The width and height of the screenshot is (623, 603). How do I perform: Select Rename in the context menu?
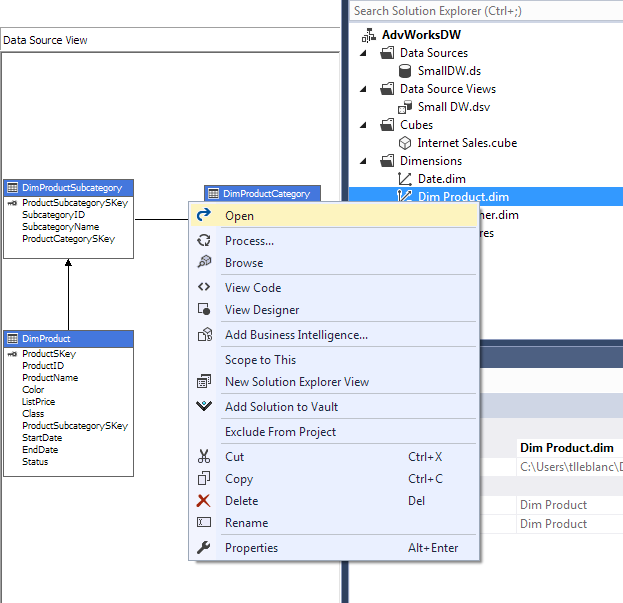(246, 522)
